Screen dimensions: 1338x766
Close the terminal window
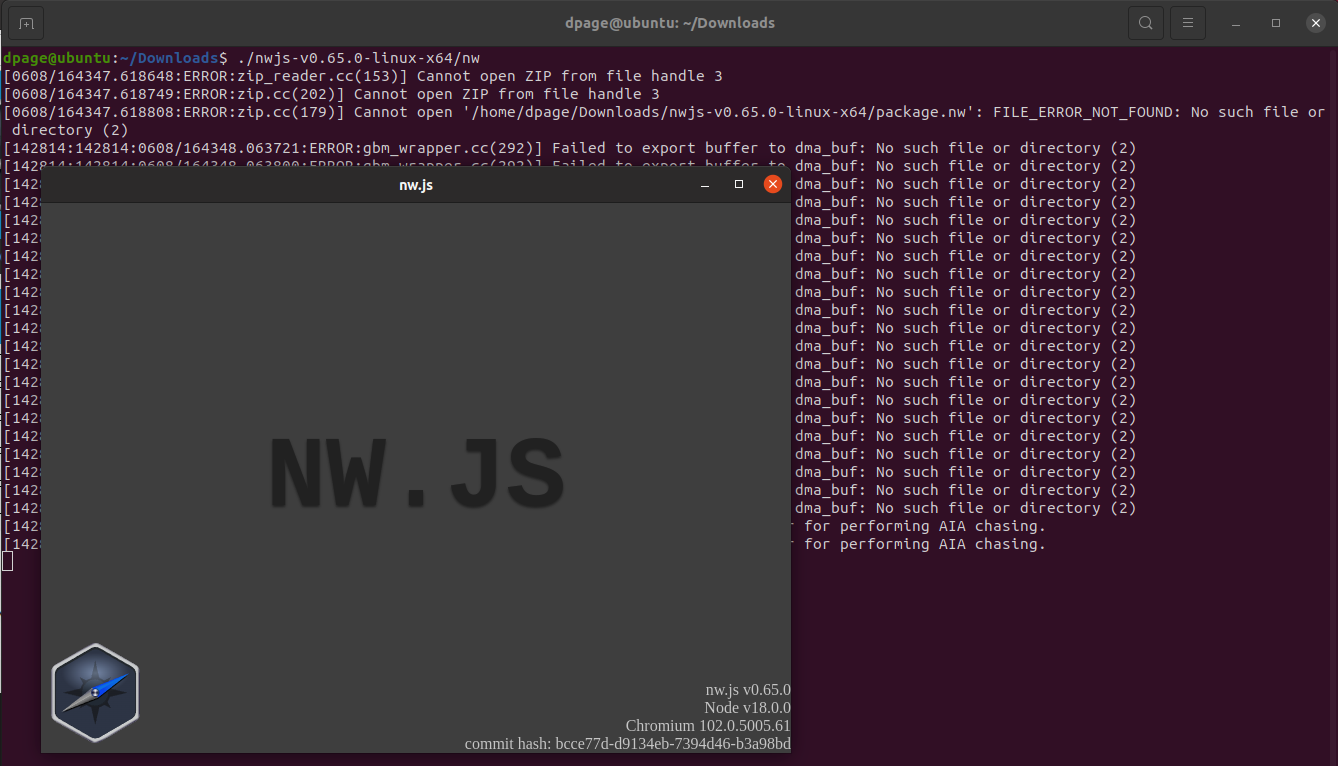[1314, 23]
